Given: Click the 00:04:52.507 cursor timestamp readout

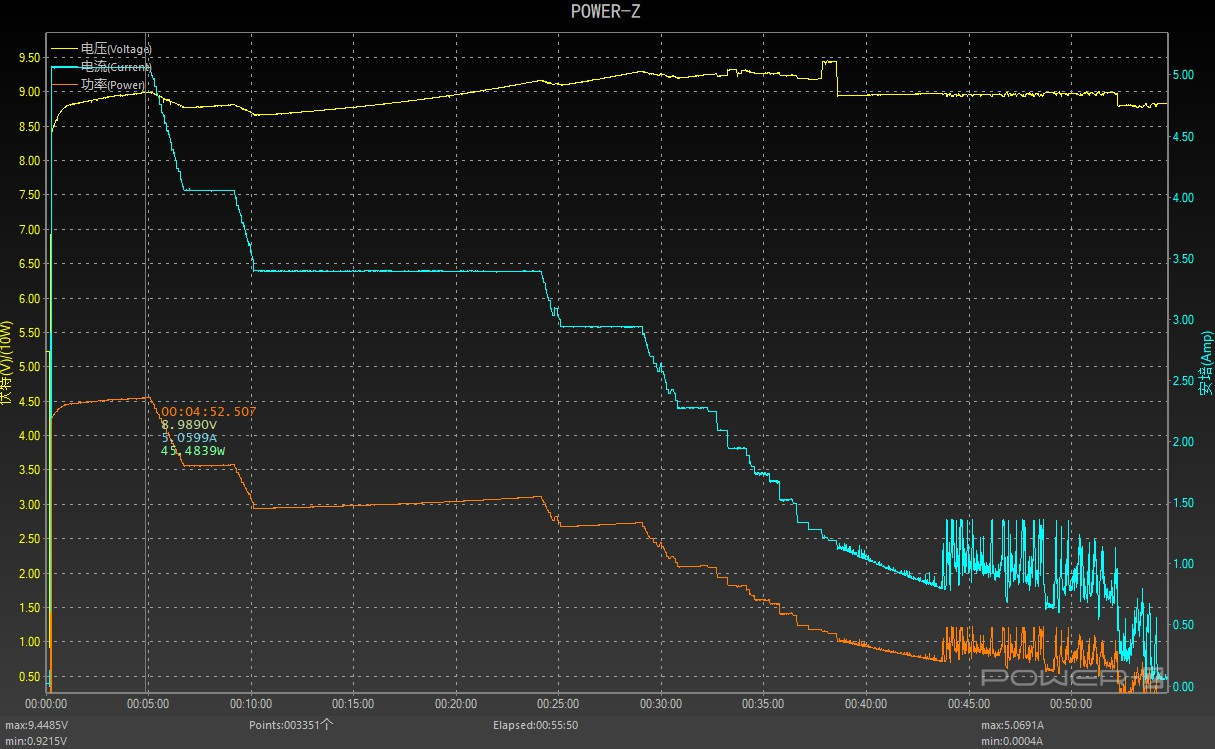Looking at the screenshot, I should (208, 412).
